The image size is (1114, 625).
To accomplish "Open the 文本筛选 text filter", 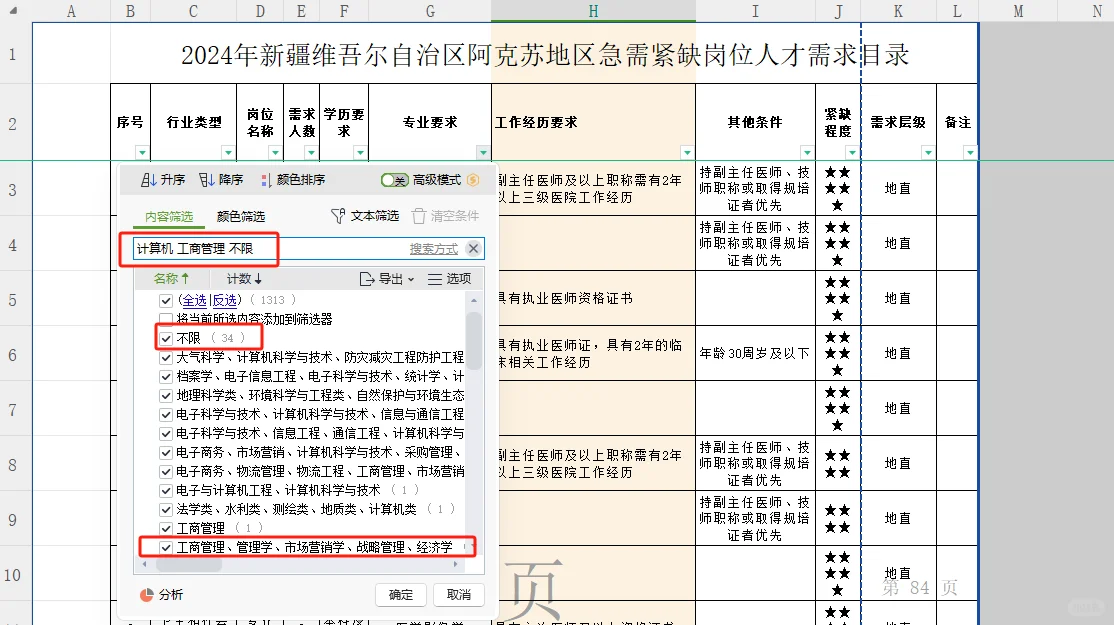I will [x=365, y=215].
